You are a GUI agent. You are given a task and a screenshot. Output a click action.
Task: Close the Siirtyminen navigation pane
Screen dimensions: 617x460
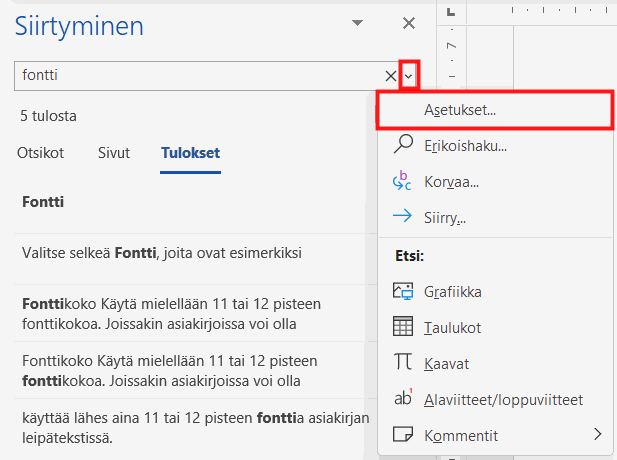click(409, 23)
